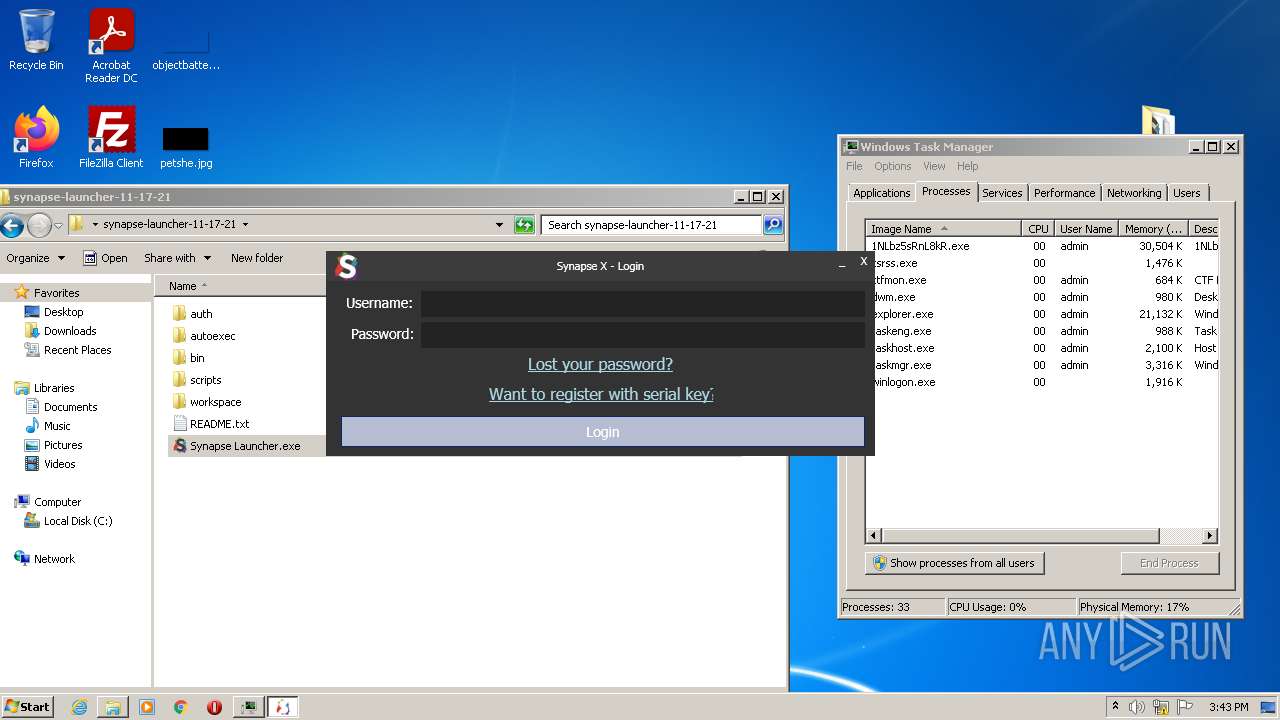Open Media Player taskbar icon
This screenshot has width=1280, height=720.
pyautogui.click(x=147, y=707)
